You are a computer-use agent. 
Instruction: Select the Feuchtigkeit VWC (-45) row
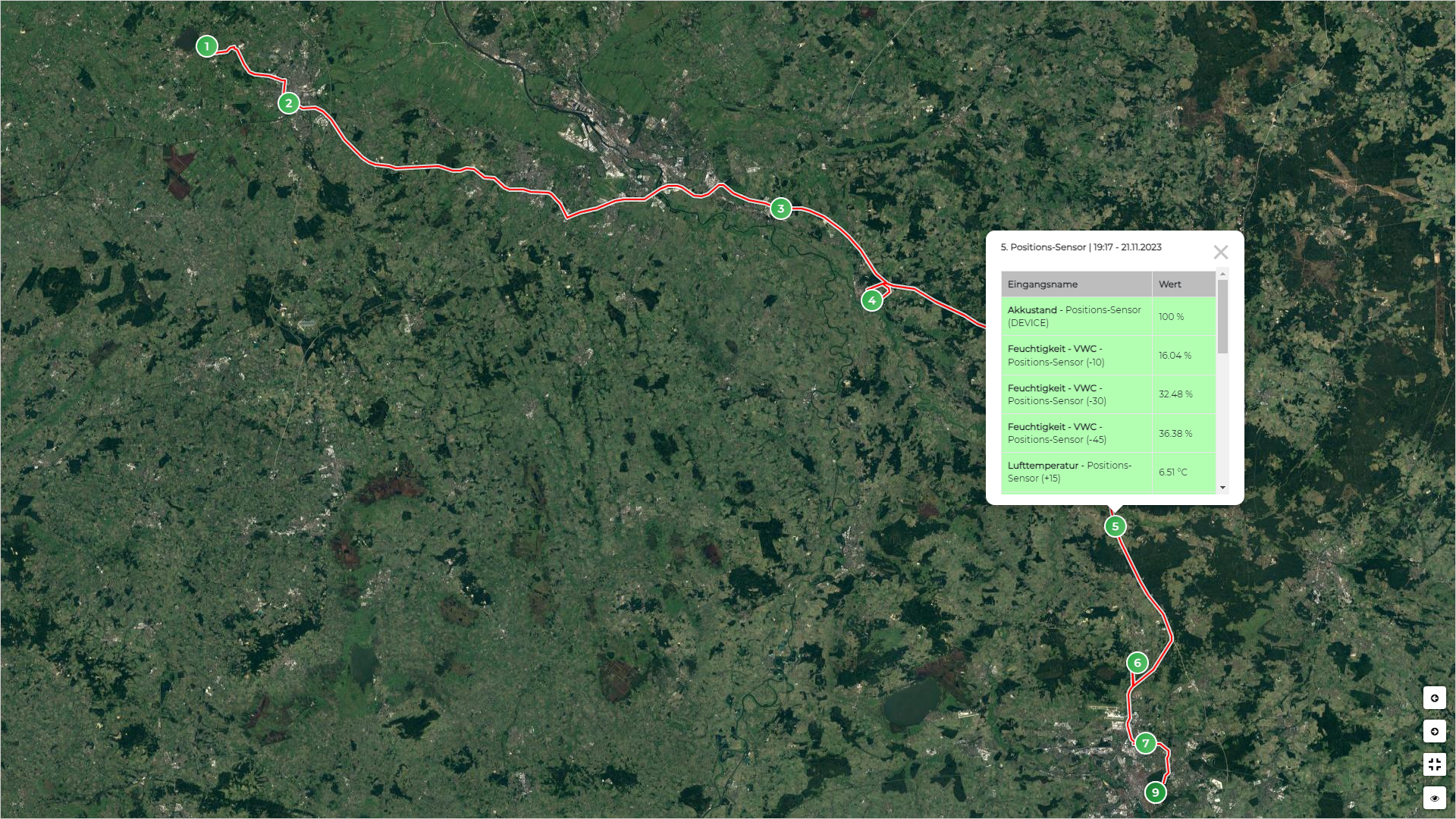coord(1109,433)
